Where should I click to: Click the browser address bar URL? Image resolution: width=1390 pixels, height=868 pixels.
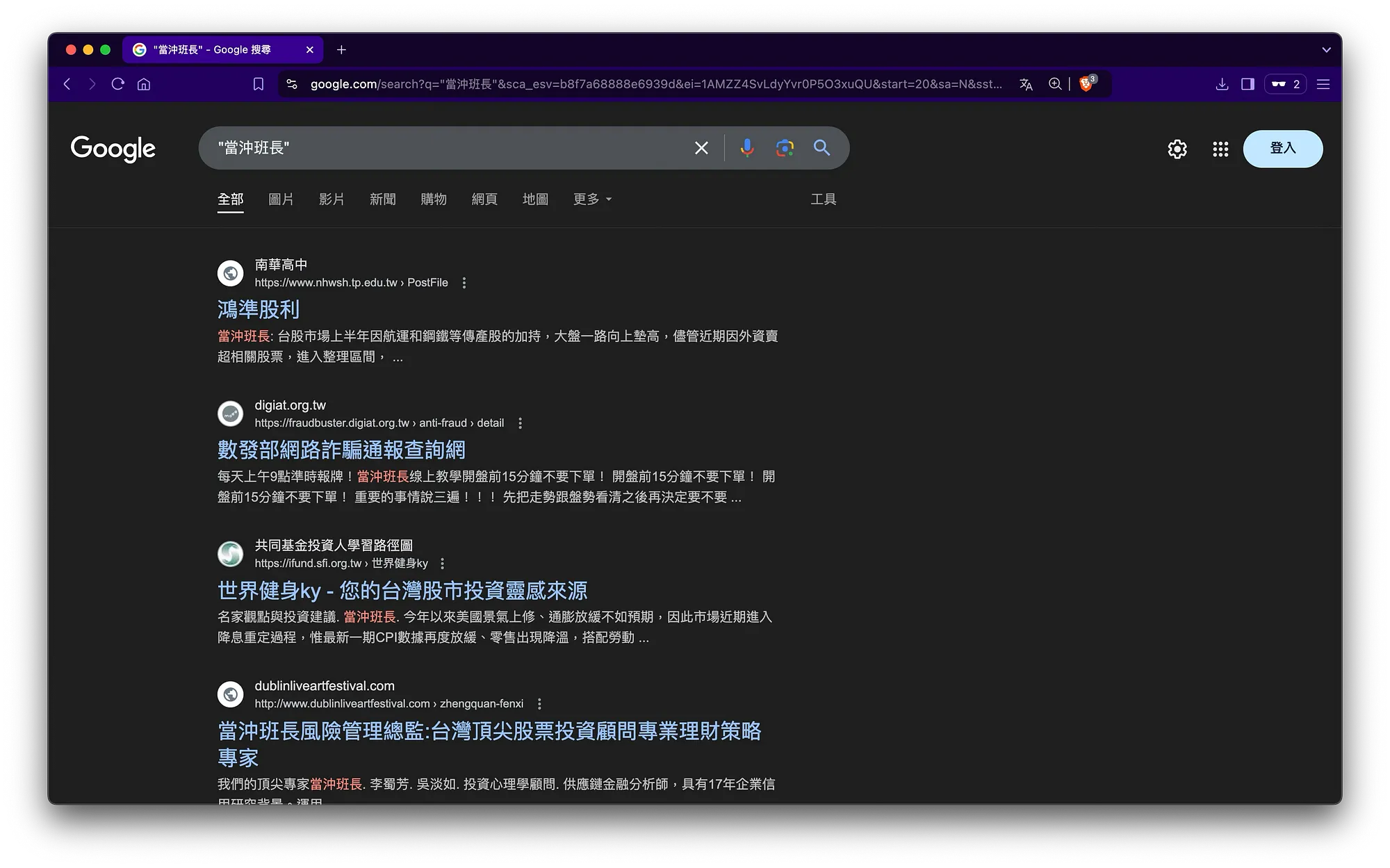(656, 84)
